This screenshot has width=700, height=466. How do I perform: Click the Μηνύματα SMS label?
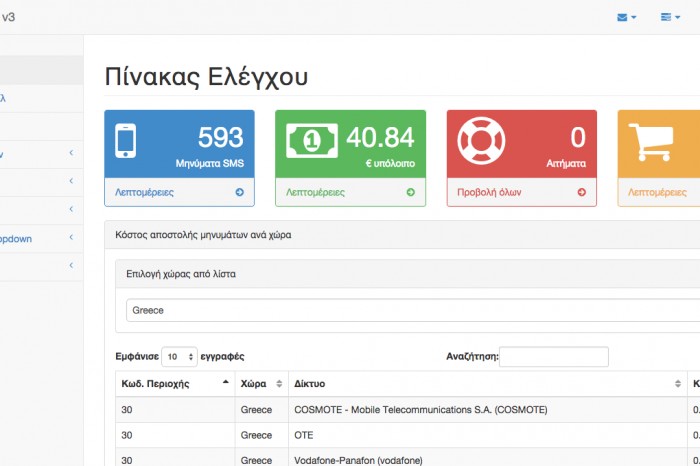(210, 163)
